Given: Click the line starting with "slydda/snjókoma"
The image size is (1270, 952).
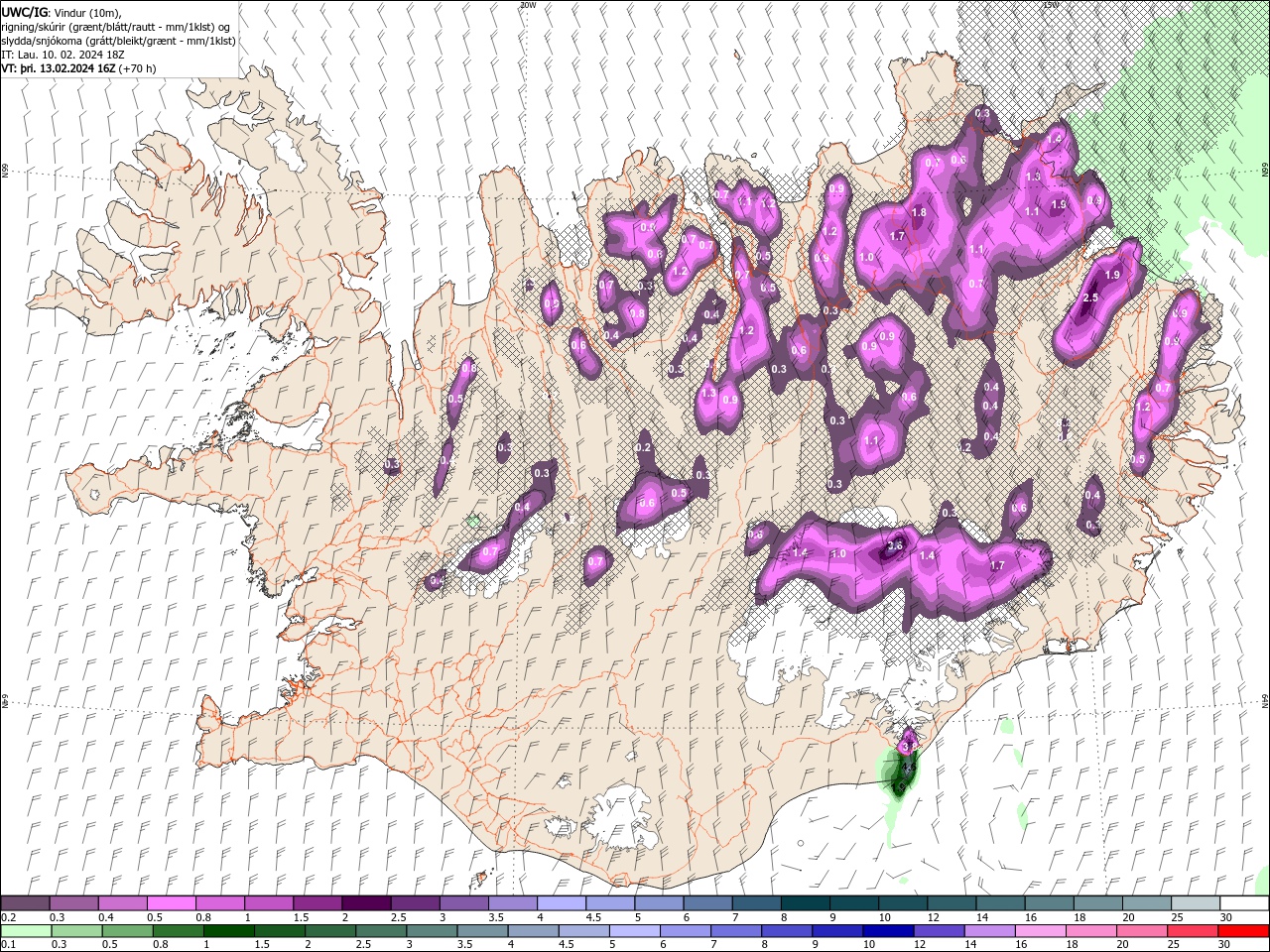Looking at the screenshot, I should click(x=118, y=41).
